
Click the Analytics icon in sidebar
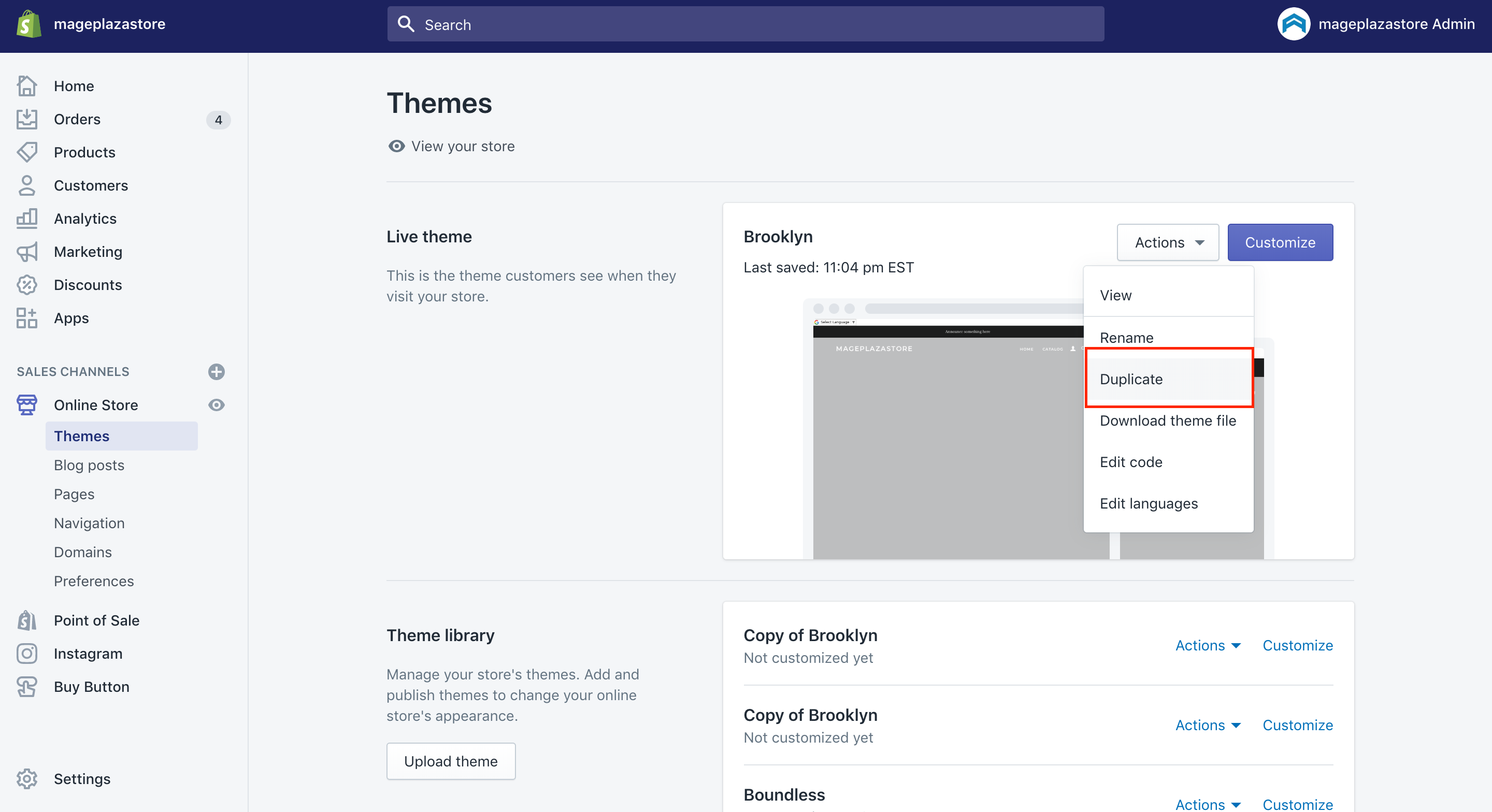tap(27, 218)
